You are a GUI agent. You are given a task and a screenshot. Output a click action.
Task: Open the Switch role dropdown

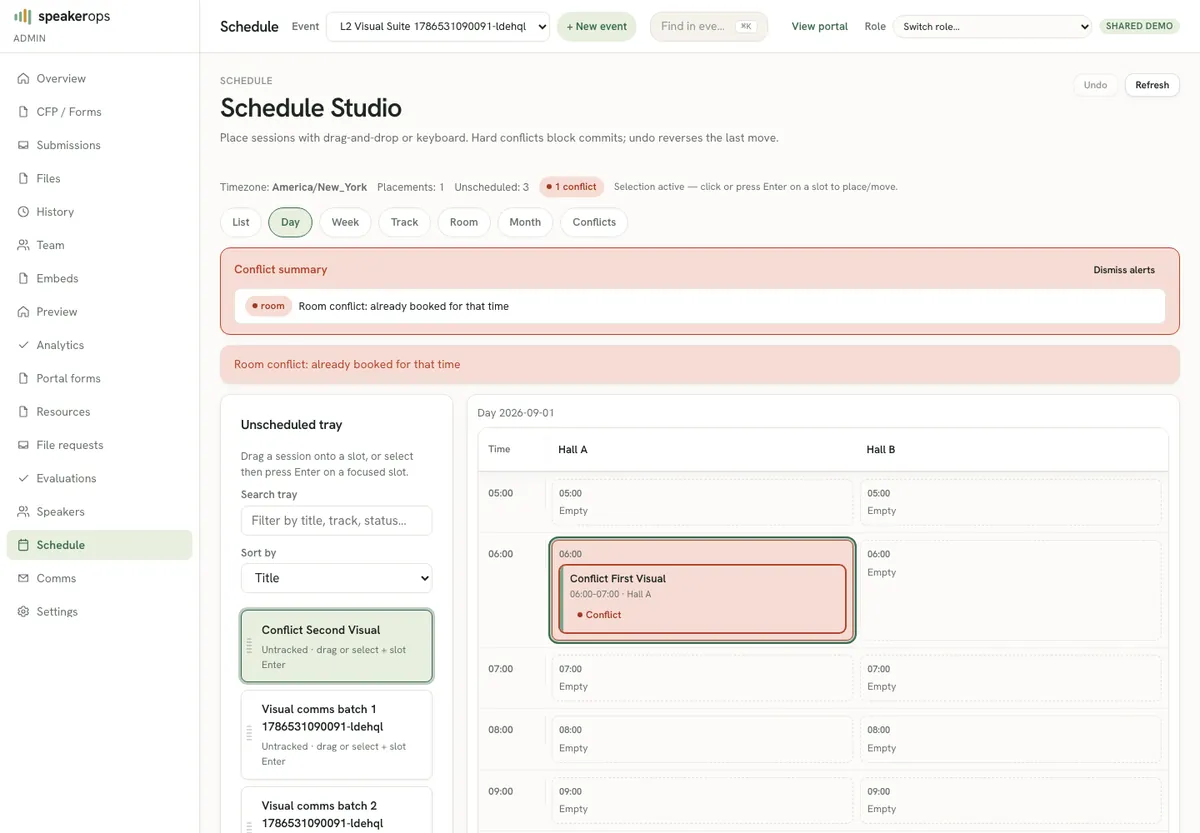point(992,26)
